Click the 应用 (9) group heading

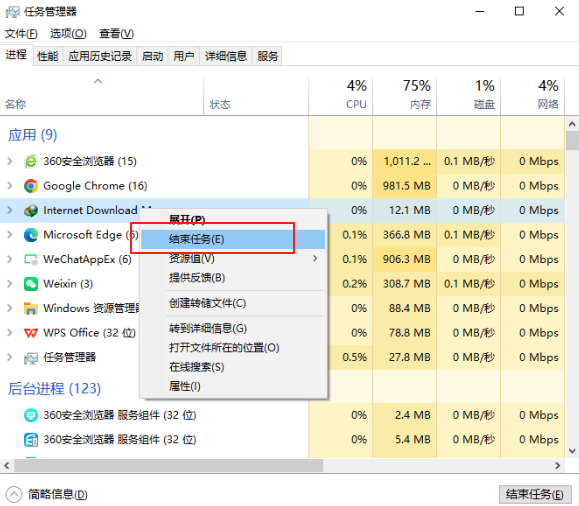click(x=32, y=135)
